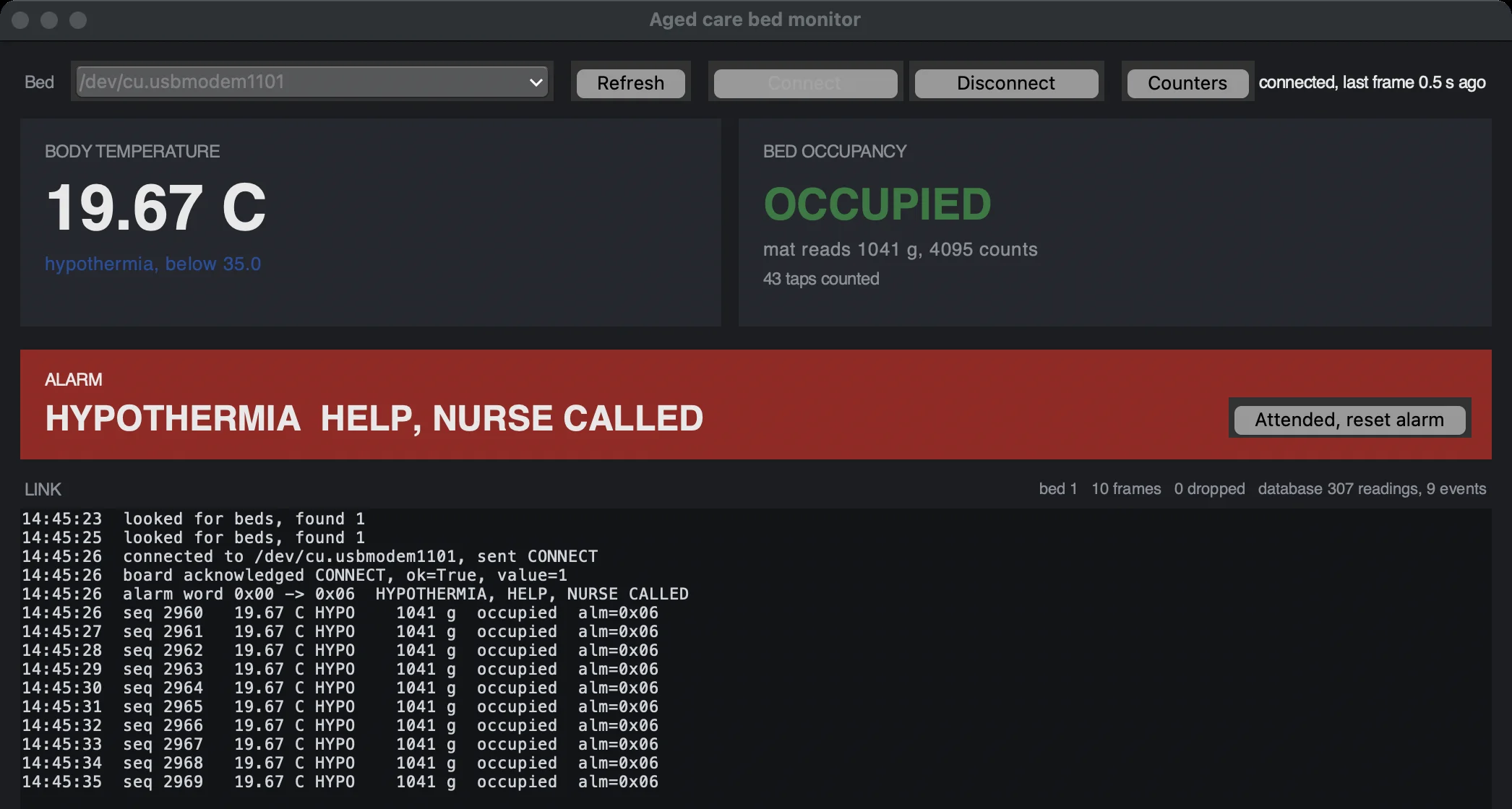Click the hypothermia, below 35.0 note
The width and height of the screenshot is (1512, 809).
click(153, 264)
